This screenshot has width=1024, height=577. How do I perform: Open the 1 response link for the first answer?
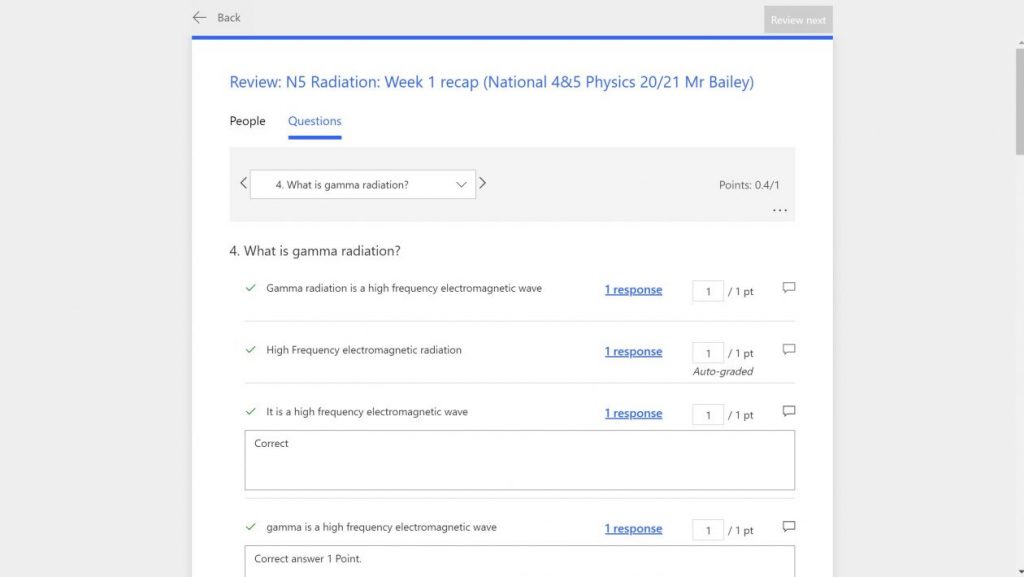pyautogui.click(x=633, y=289)
